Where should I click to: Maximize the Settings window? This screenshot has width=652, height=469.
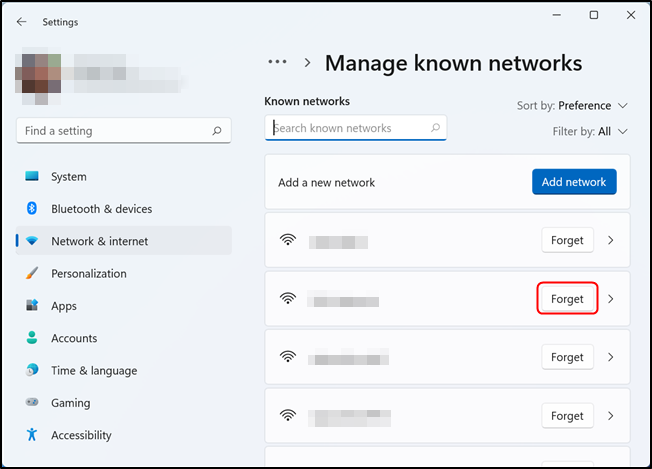click(x=594, y=15)
